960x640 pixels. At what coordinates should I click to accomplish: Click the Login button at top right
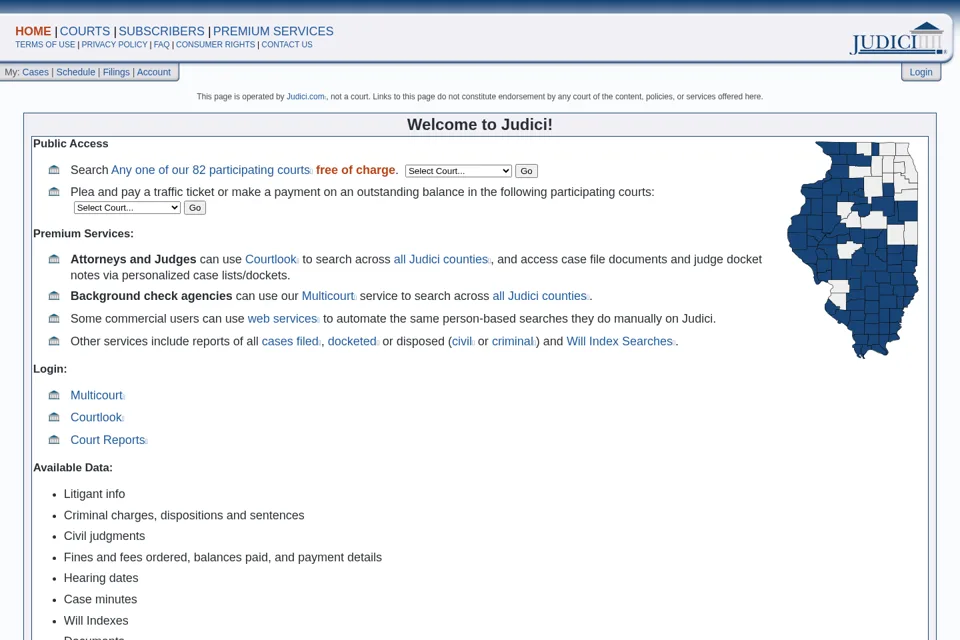pos(921,72)
